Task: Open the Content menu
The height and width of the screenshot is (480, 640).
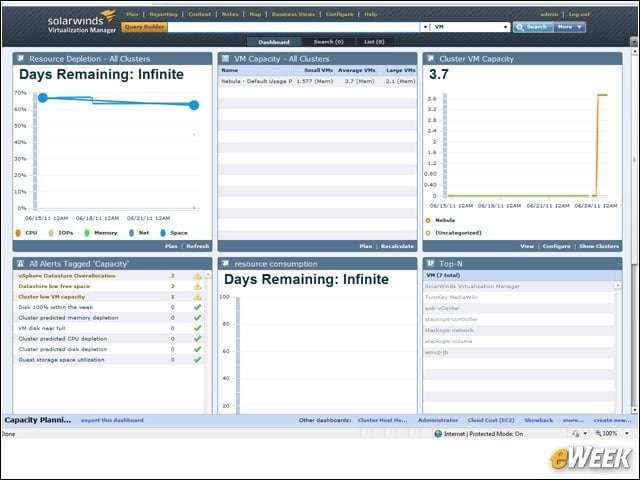Action: (200, 14)
